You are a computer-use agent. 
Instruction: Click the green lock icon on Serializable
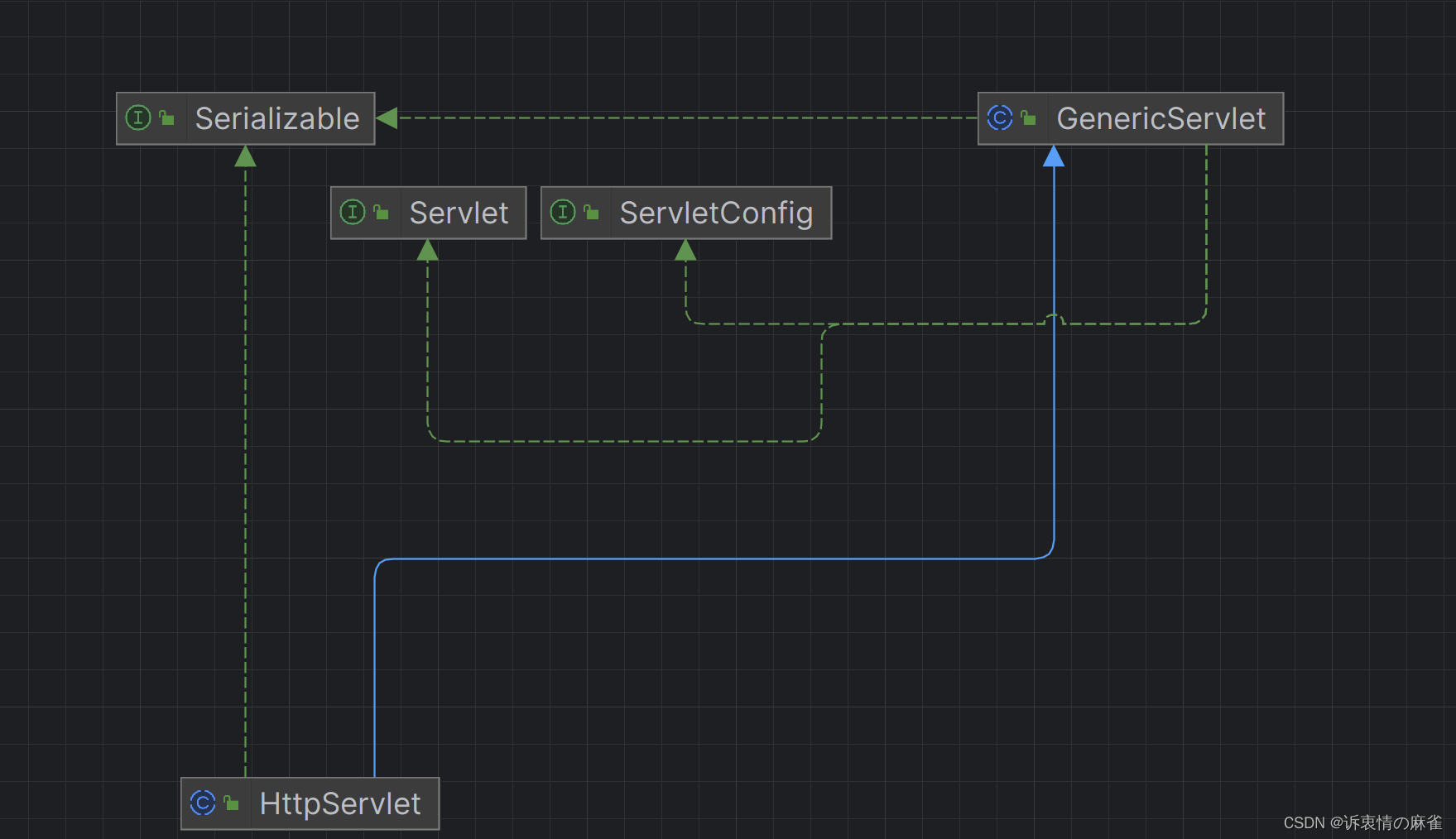click(166, 118)
